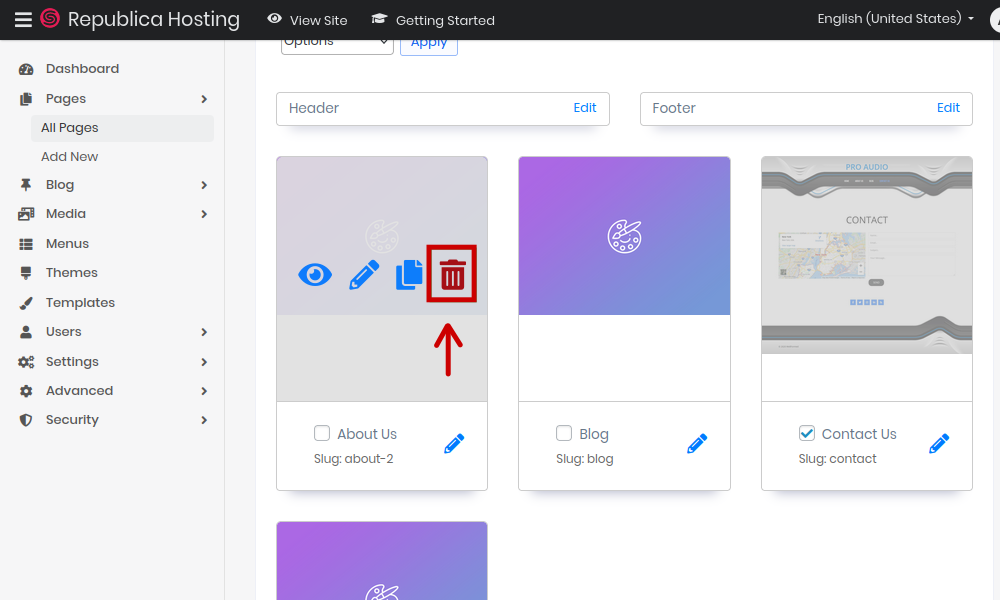Click the eye preview icon on About Us
This screenshot has height=600, width=1000.
coord(315,274)
